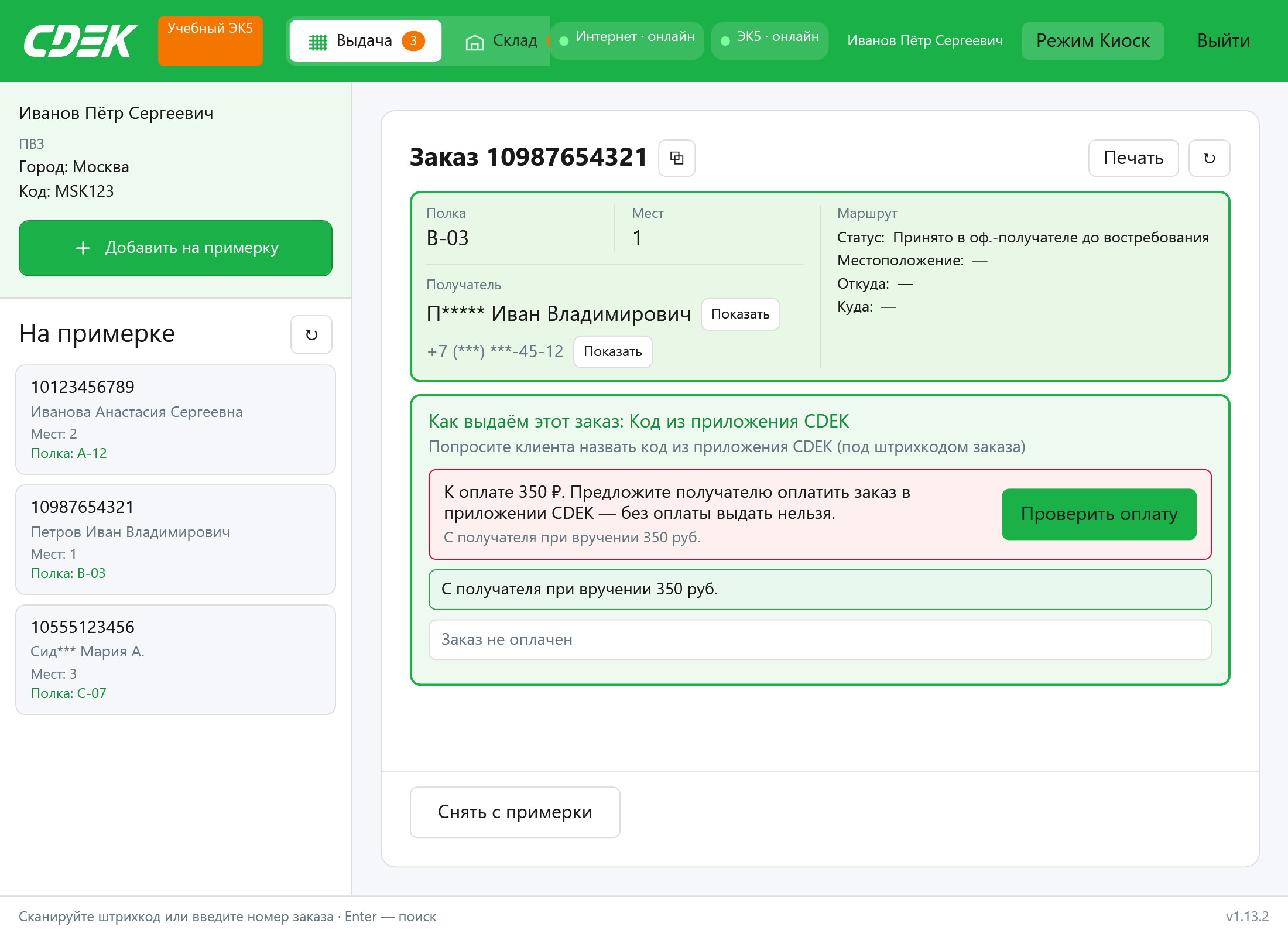Click Полка: C-07 label
Screen dimensions: 1288x937
point(68,693)
